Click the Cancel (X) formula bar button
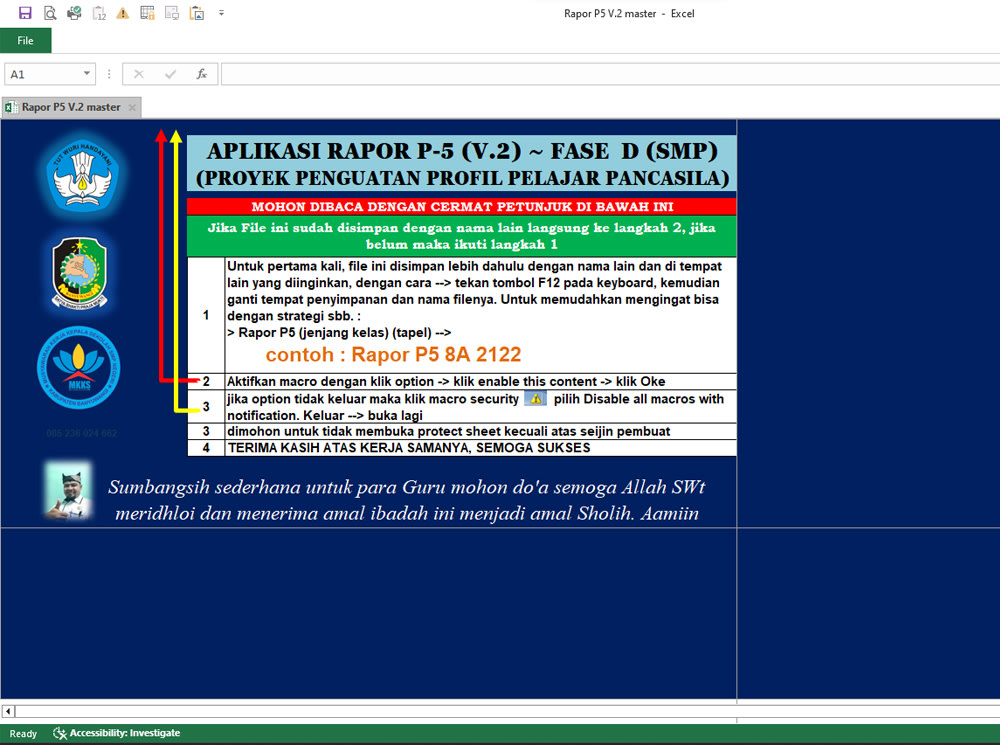 (x=138, y=75)
